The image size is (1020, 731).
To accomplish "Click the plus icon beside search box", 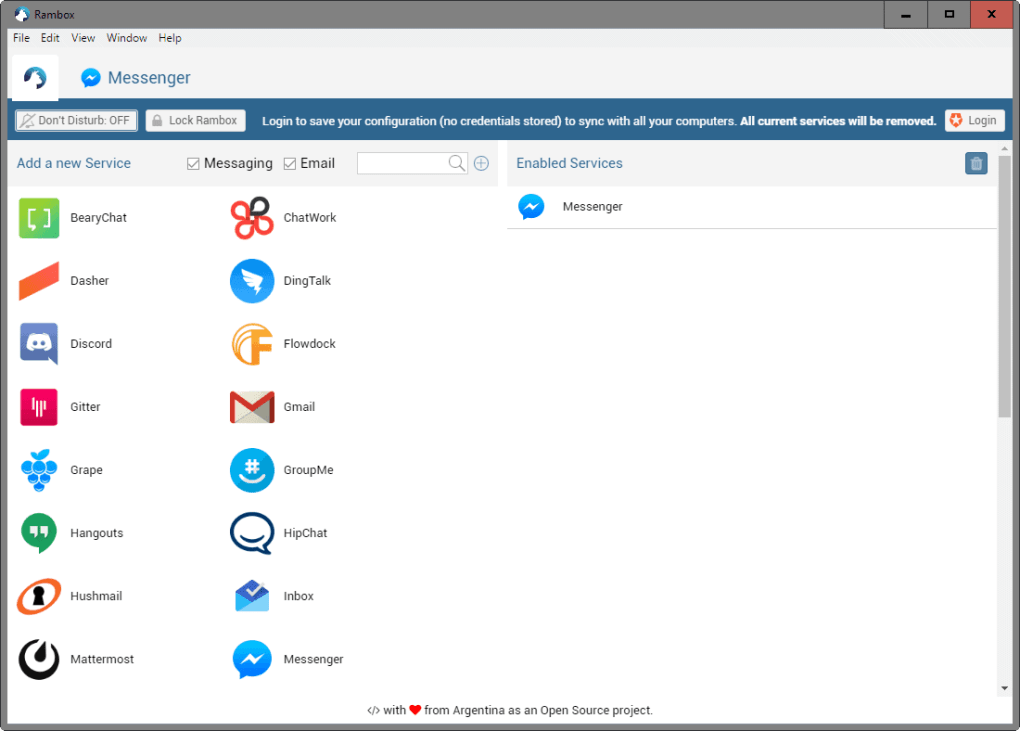I will (481, 164).
